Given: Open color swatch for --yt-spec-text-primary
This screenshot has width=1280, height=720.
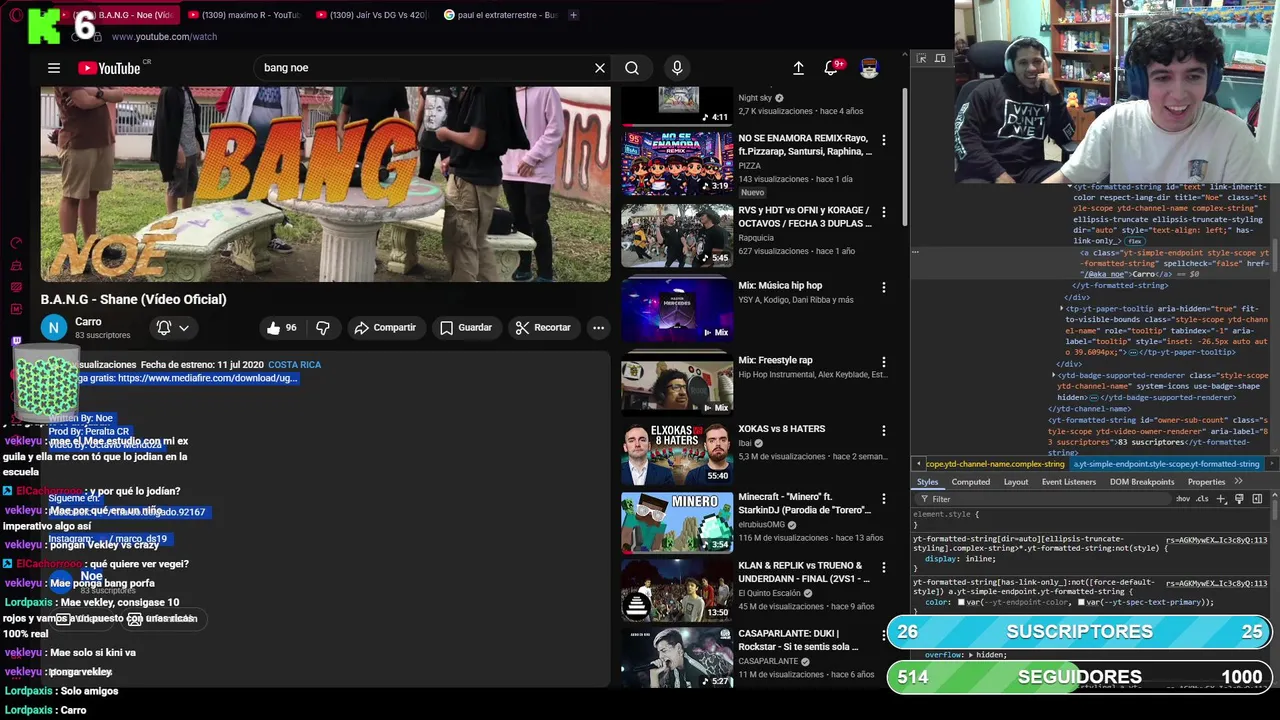Looking at the screenshot, I should 1081,602.
